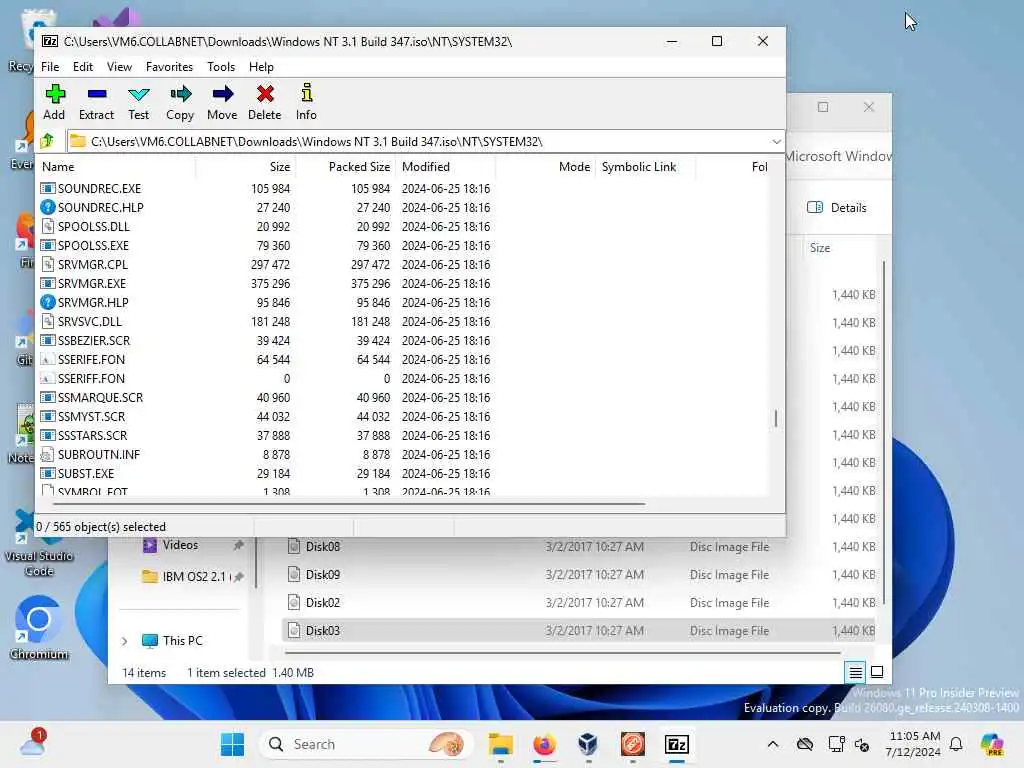
Task: Switch Explorer to details list view
Action: [x=855, y=672]
